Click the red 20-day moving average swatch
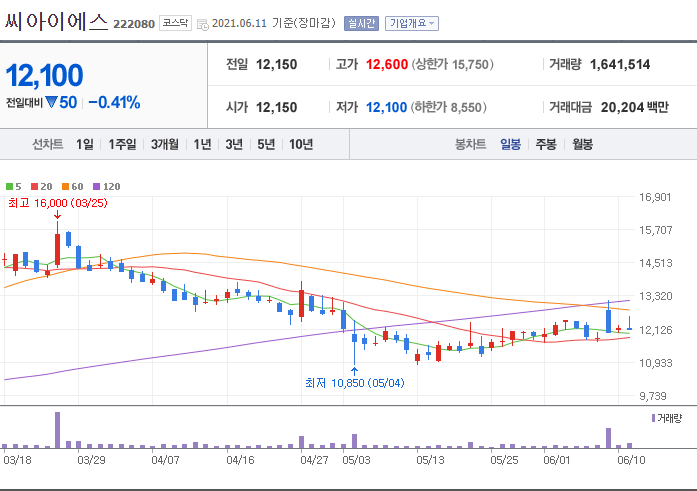This screenshot has height=491, width=697. tap(34, 186)
